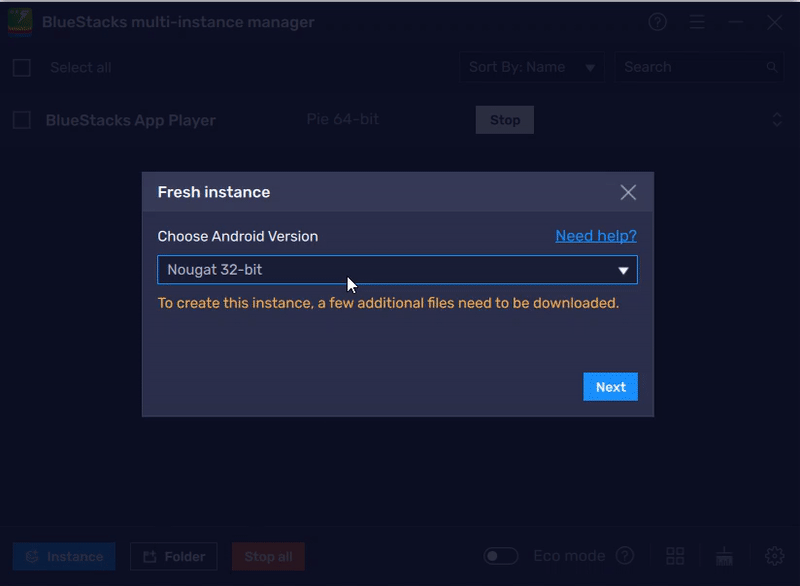Click the Fresh instance dialog title
This screenshot has width=800, height=586.
[214, 192]
